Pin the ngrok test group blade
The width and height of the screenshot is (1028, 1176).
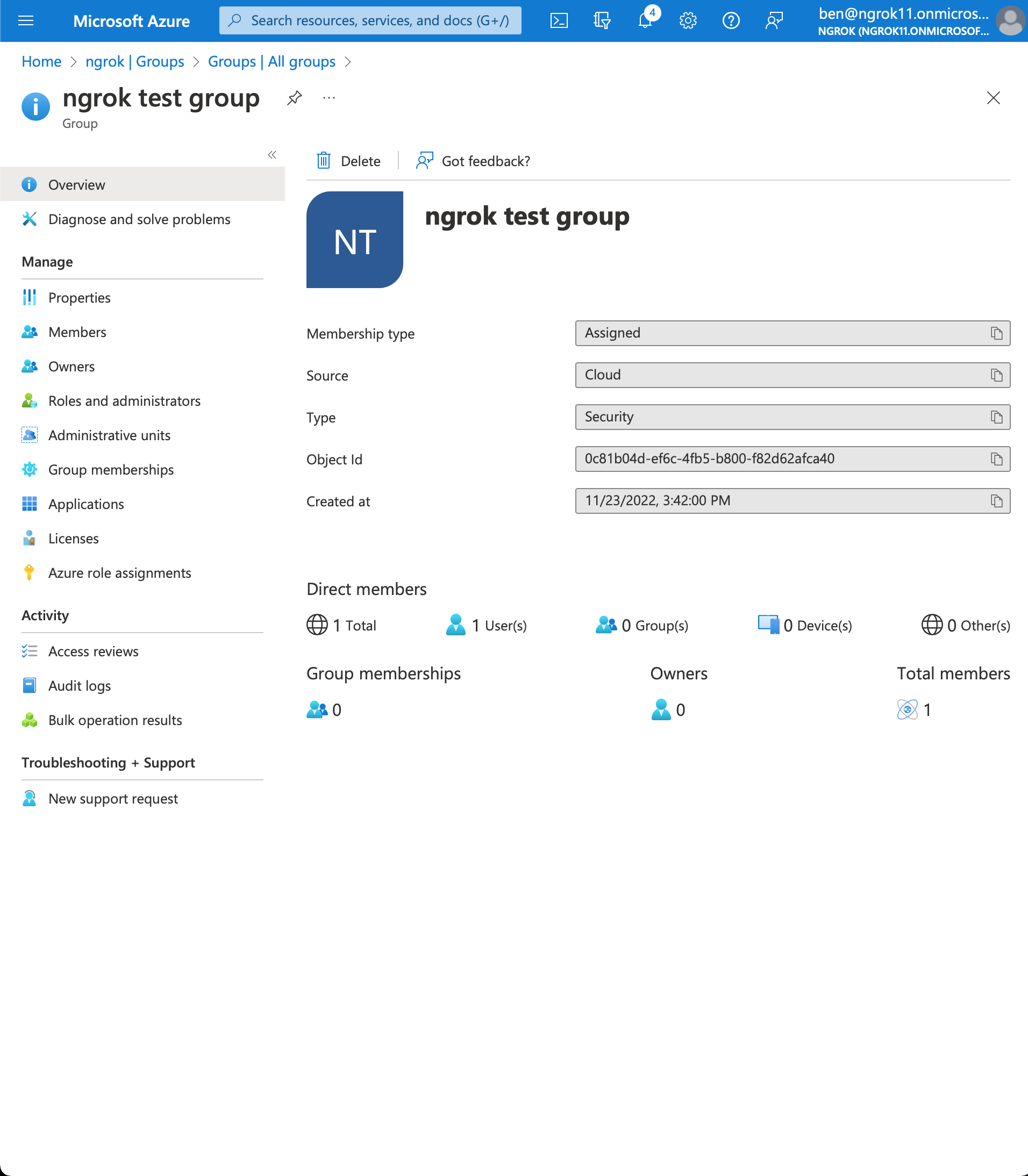coord(294,98)
